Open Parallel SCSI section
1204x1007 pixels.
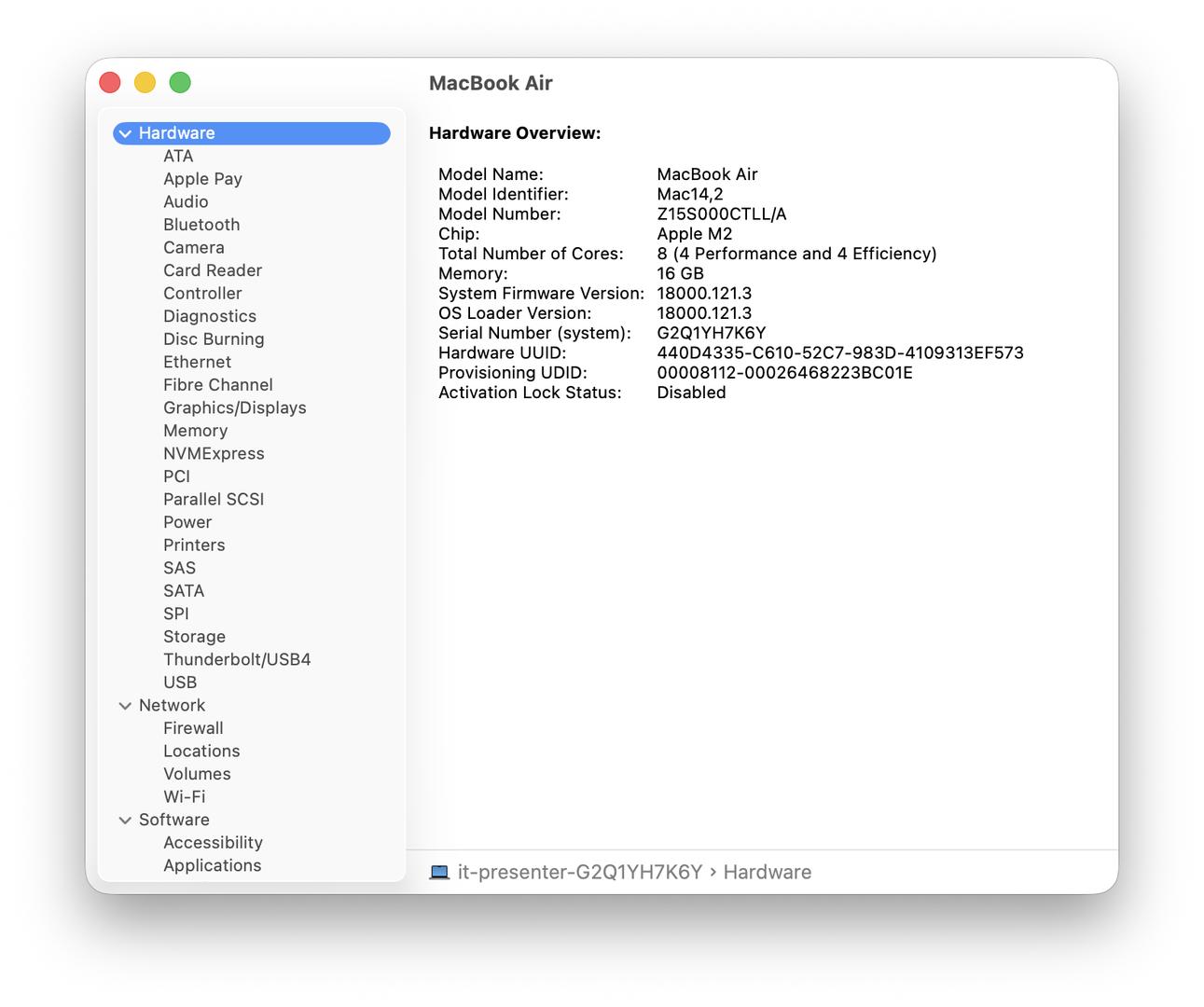pos(214,499)
